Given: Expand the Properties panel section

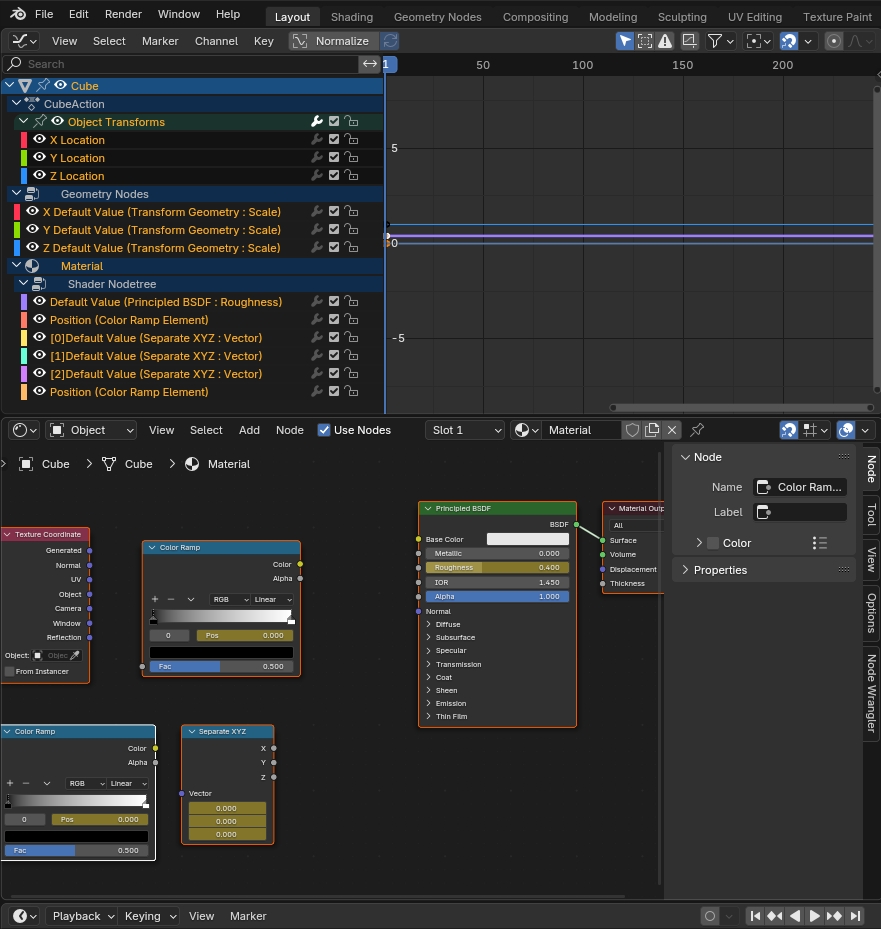Looking at the screenshot, I should (720, 570).
